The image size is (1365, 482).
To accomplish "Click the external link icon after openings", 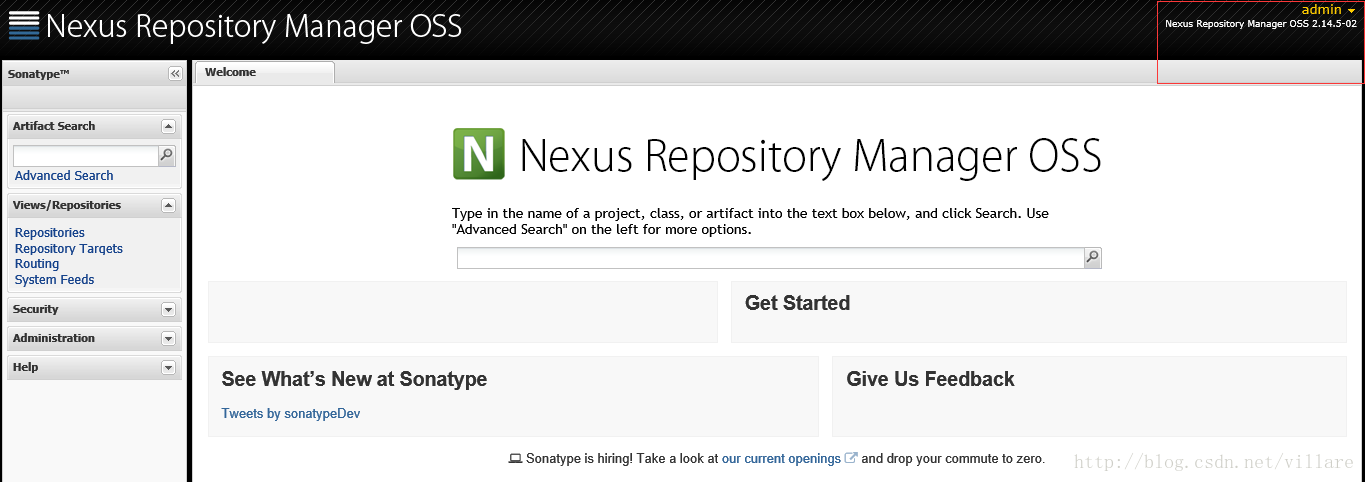I will 851,458.
